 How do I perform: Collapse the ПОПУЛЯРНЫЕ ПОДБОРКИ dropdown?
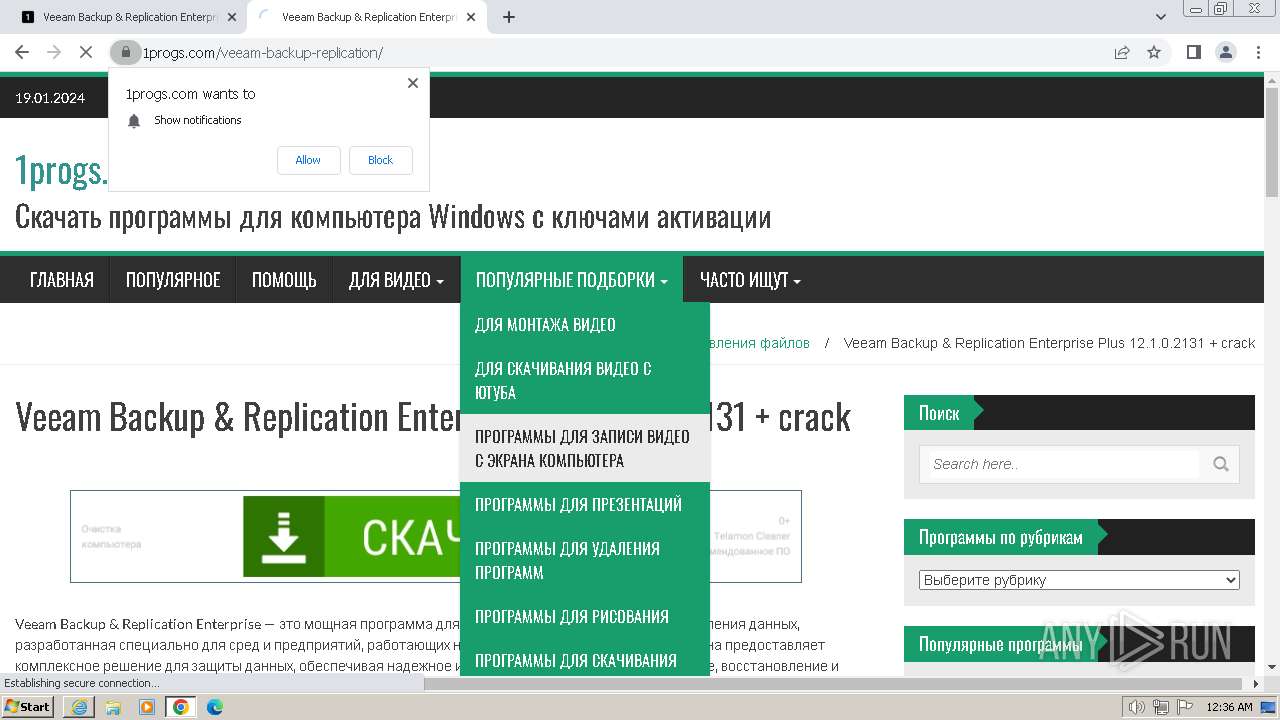(571, 280)
